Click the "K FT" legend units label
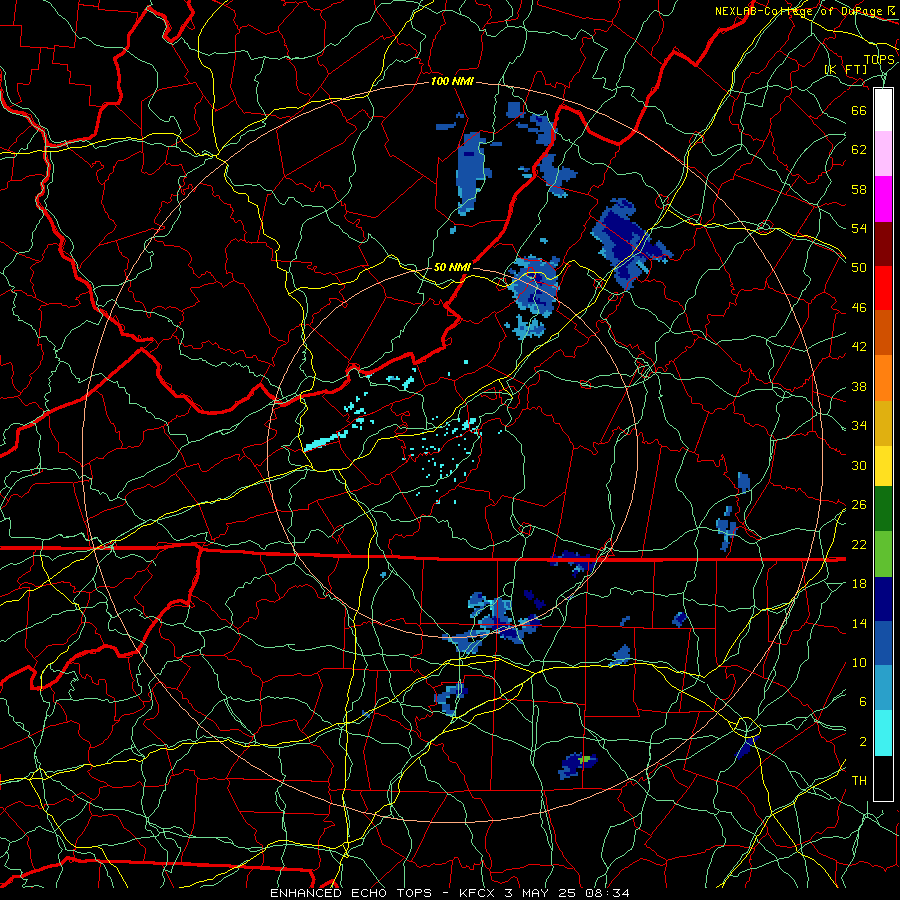The image size is (900, 900). point(847,70)
